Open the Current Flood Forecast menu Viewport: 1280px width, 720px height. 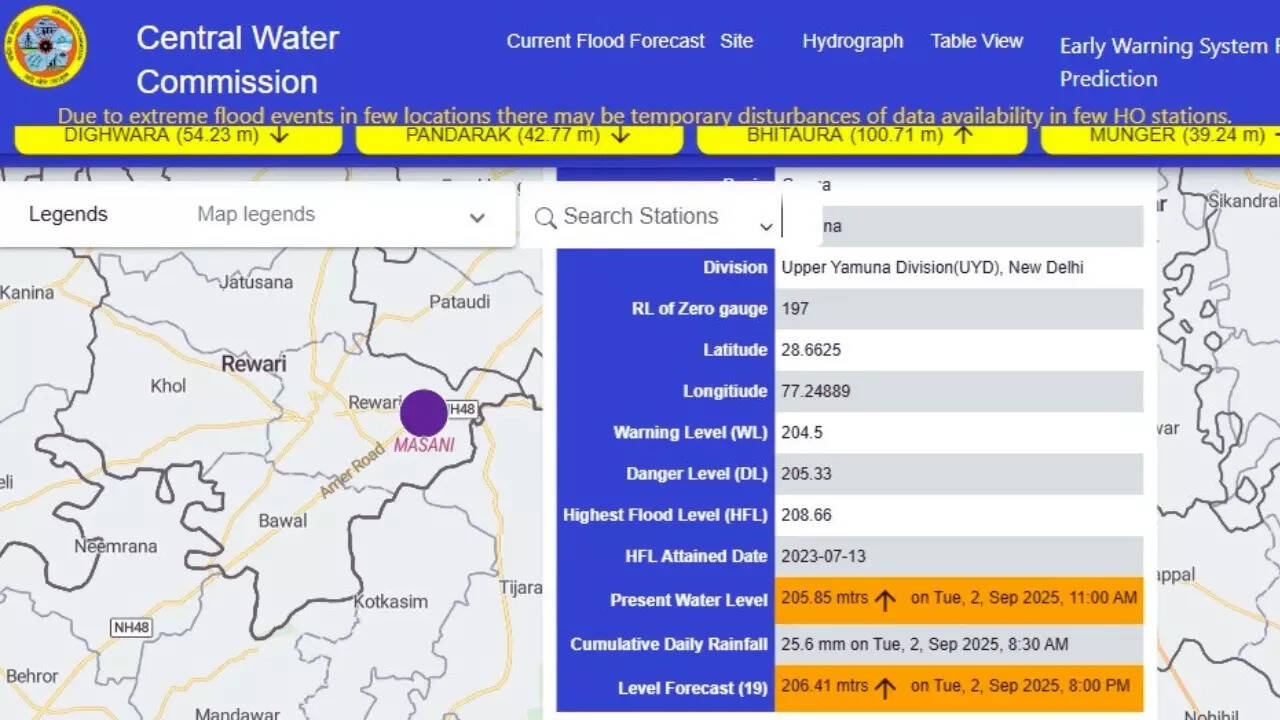tap(605, 41)
